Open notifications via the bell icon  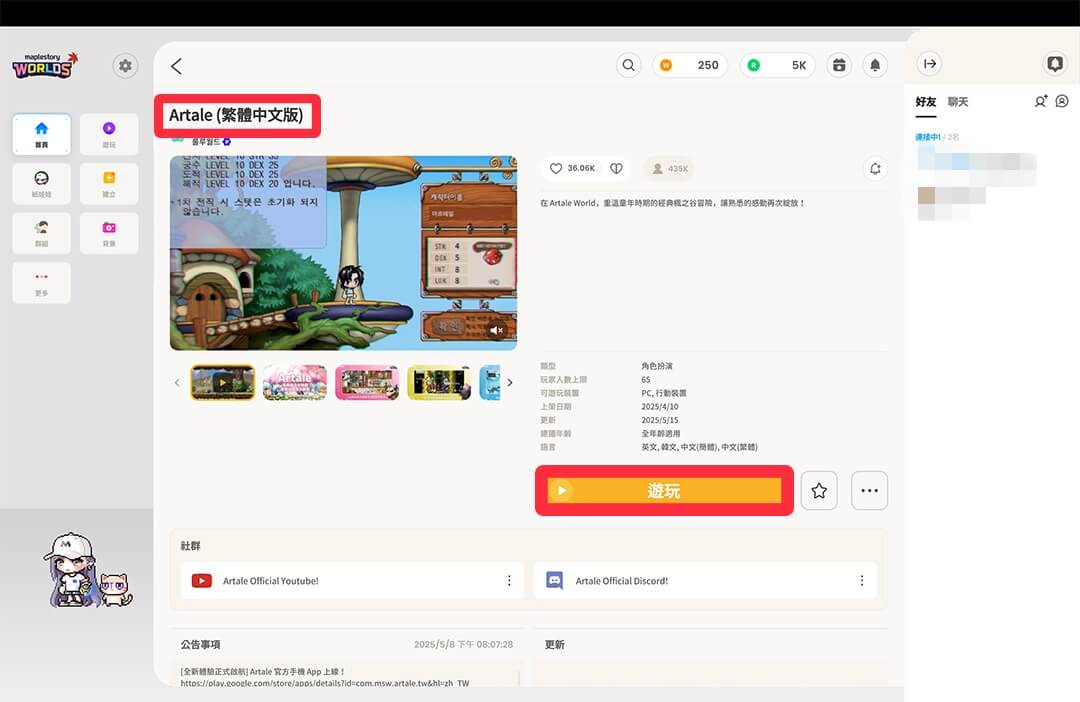pyautogui.click(x=876, y=64)
